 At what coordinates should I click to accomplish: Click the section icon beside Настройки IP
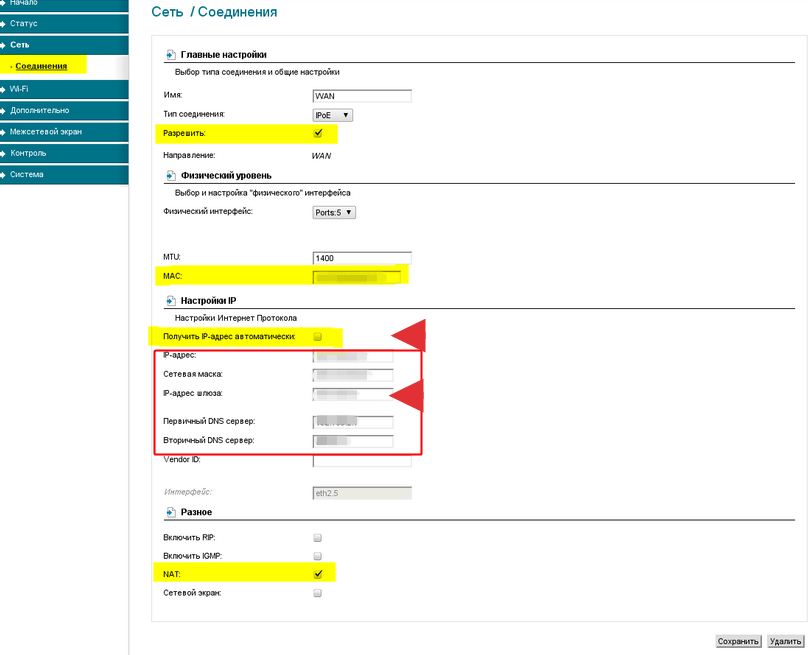[x=169, y=300]
